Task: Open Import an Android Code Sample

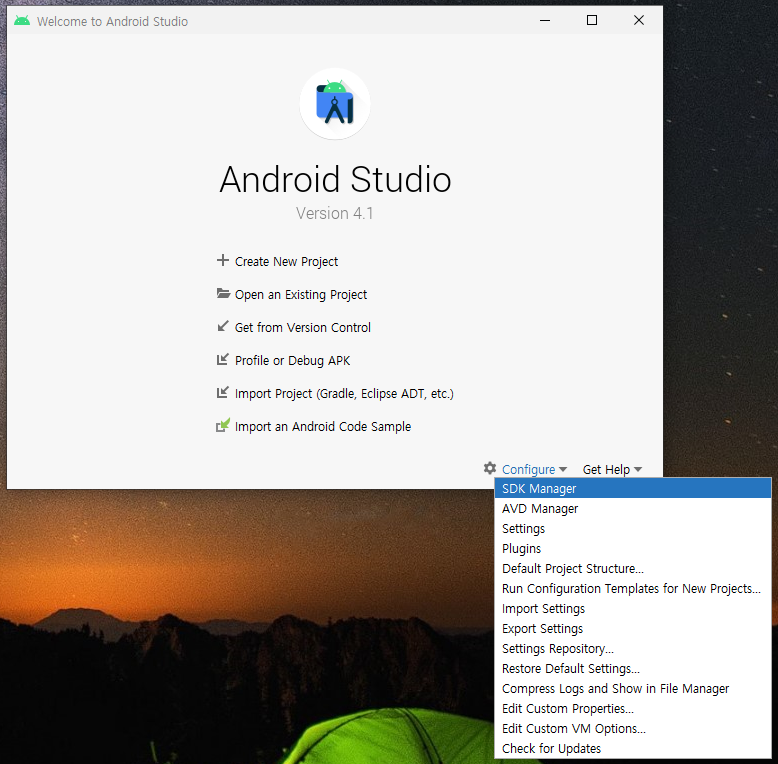Action: (x=323, y=427)
